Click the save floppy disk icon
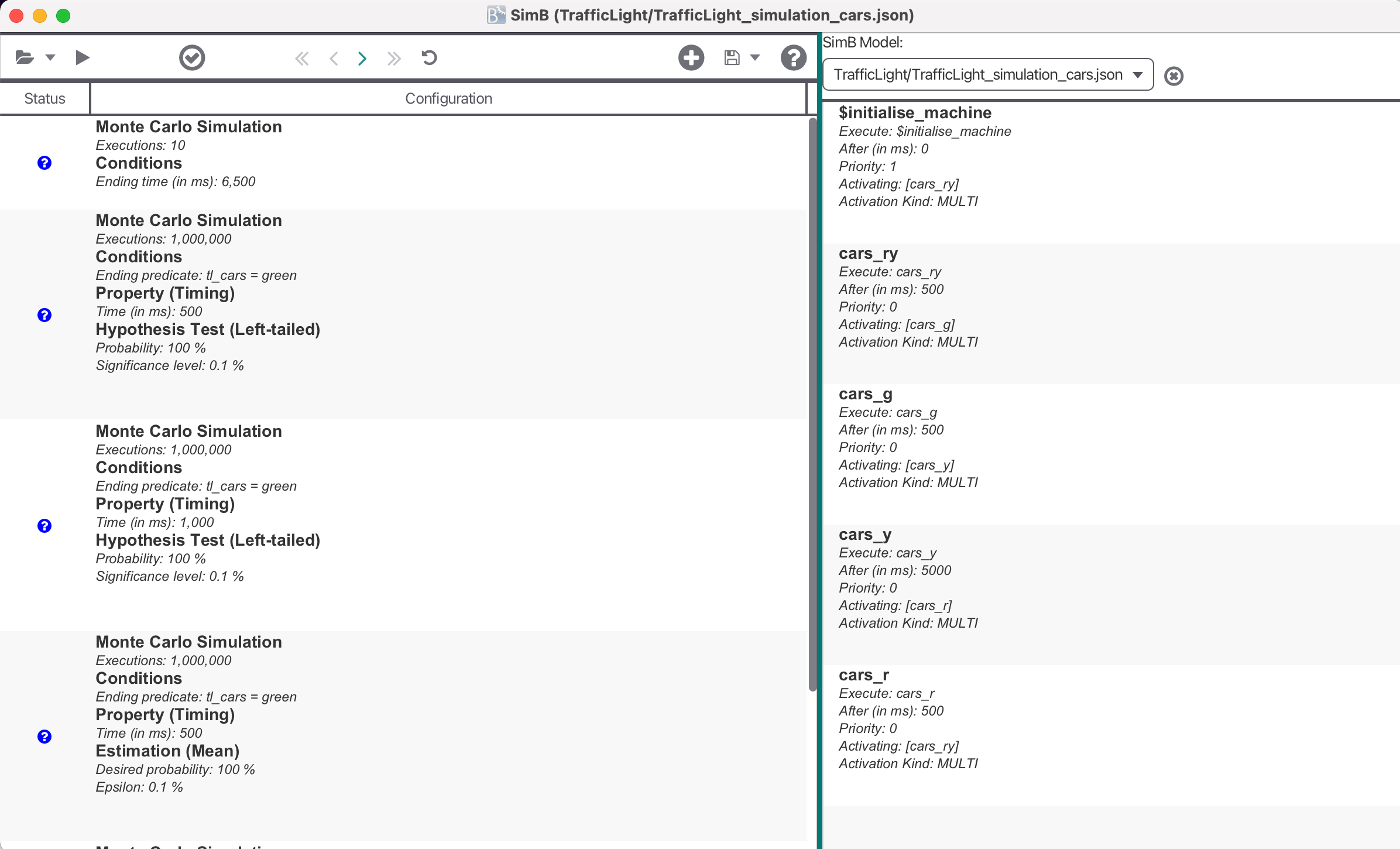1400x849 pixels. pyautogui.click(x=732, y=57)
